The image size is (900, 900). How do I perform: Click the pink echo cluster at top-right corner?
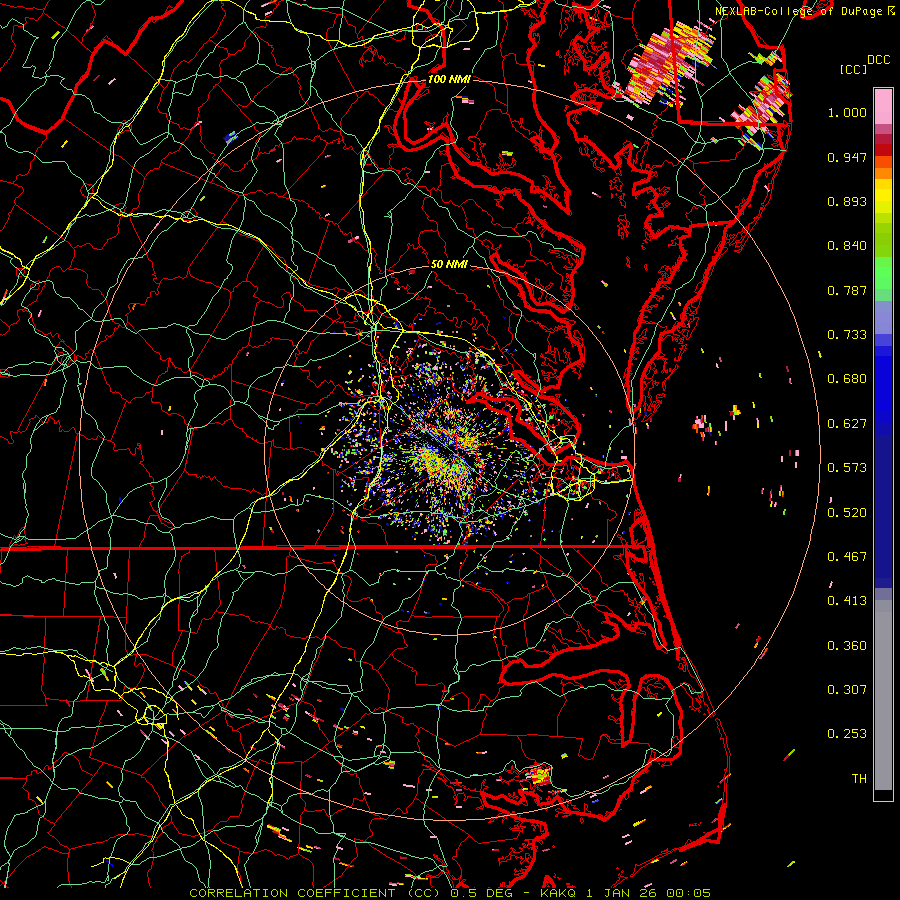tap(669, 63)
